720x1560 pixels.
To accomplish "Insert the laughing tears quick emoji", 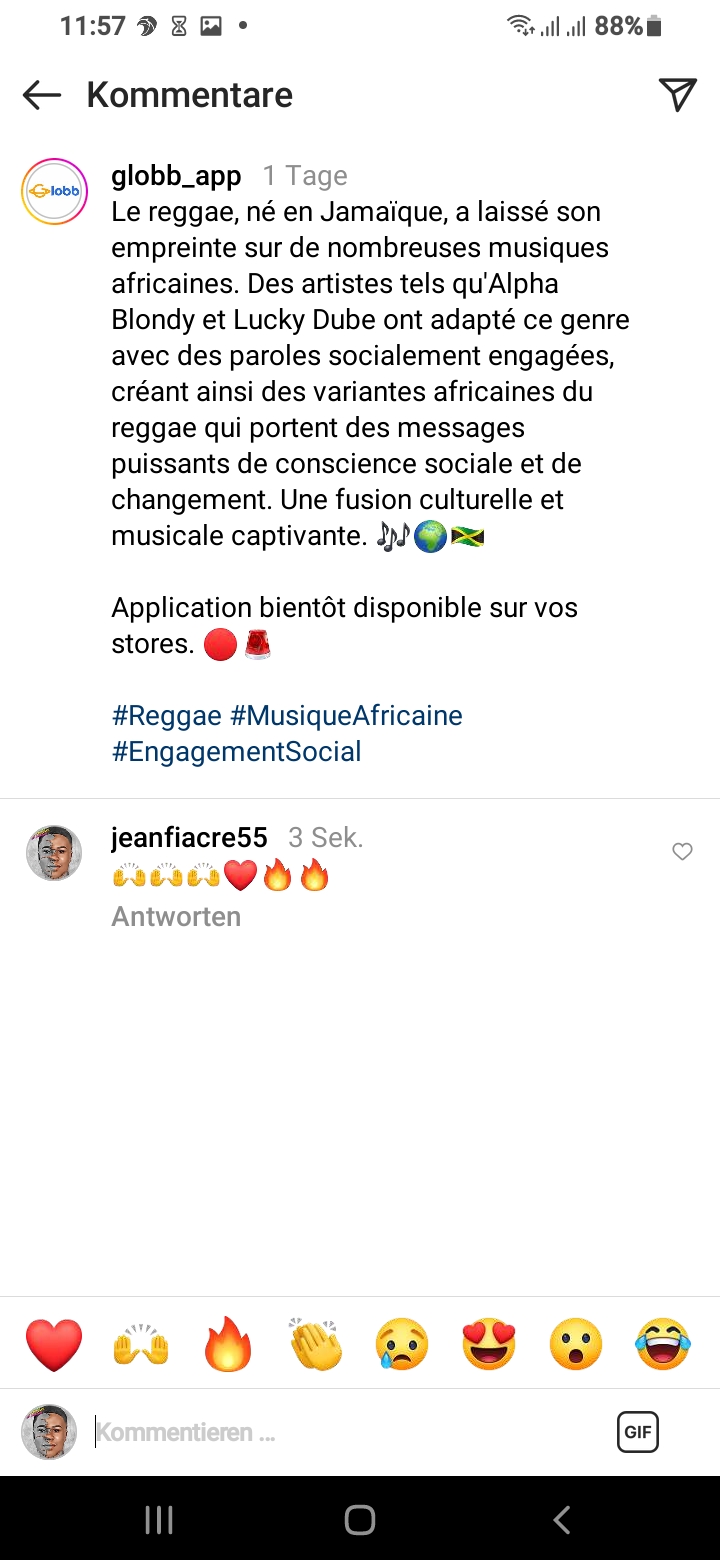I will pos(663,1344).
